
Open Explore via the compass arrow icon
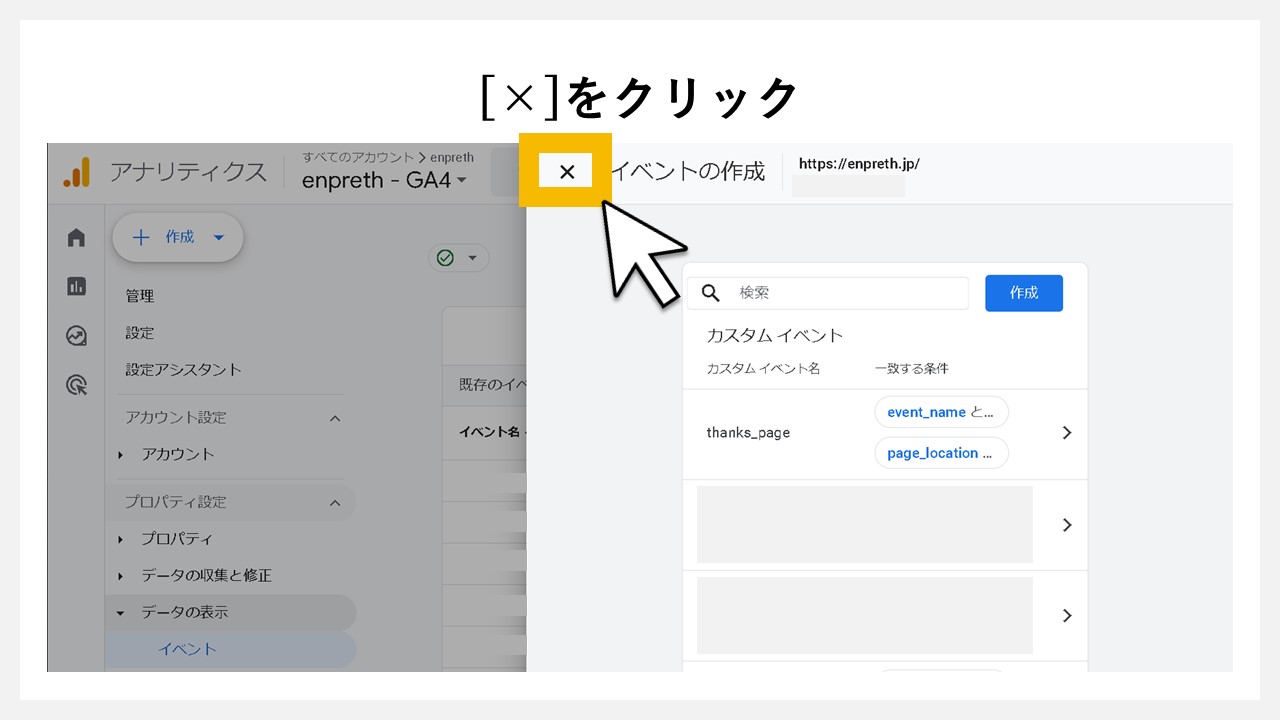[76, 336]
